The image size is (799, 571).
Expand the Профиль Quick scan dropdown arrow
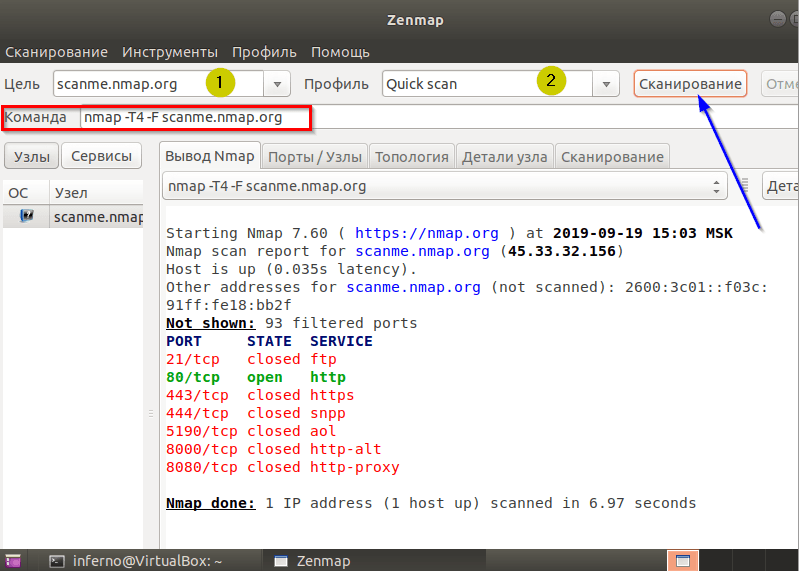[606, 84]
